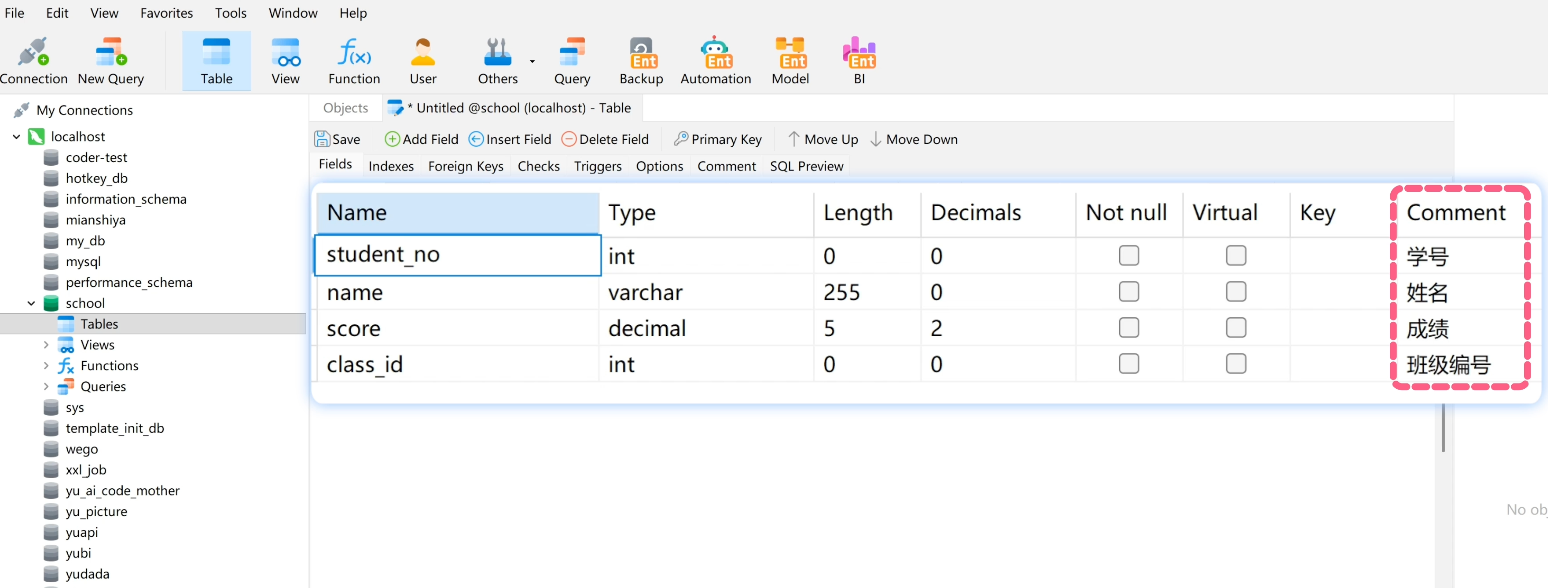Screen dimensions: 1548x588
Task: Tick Not null for class_id row
Action: (1129, 364)
